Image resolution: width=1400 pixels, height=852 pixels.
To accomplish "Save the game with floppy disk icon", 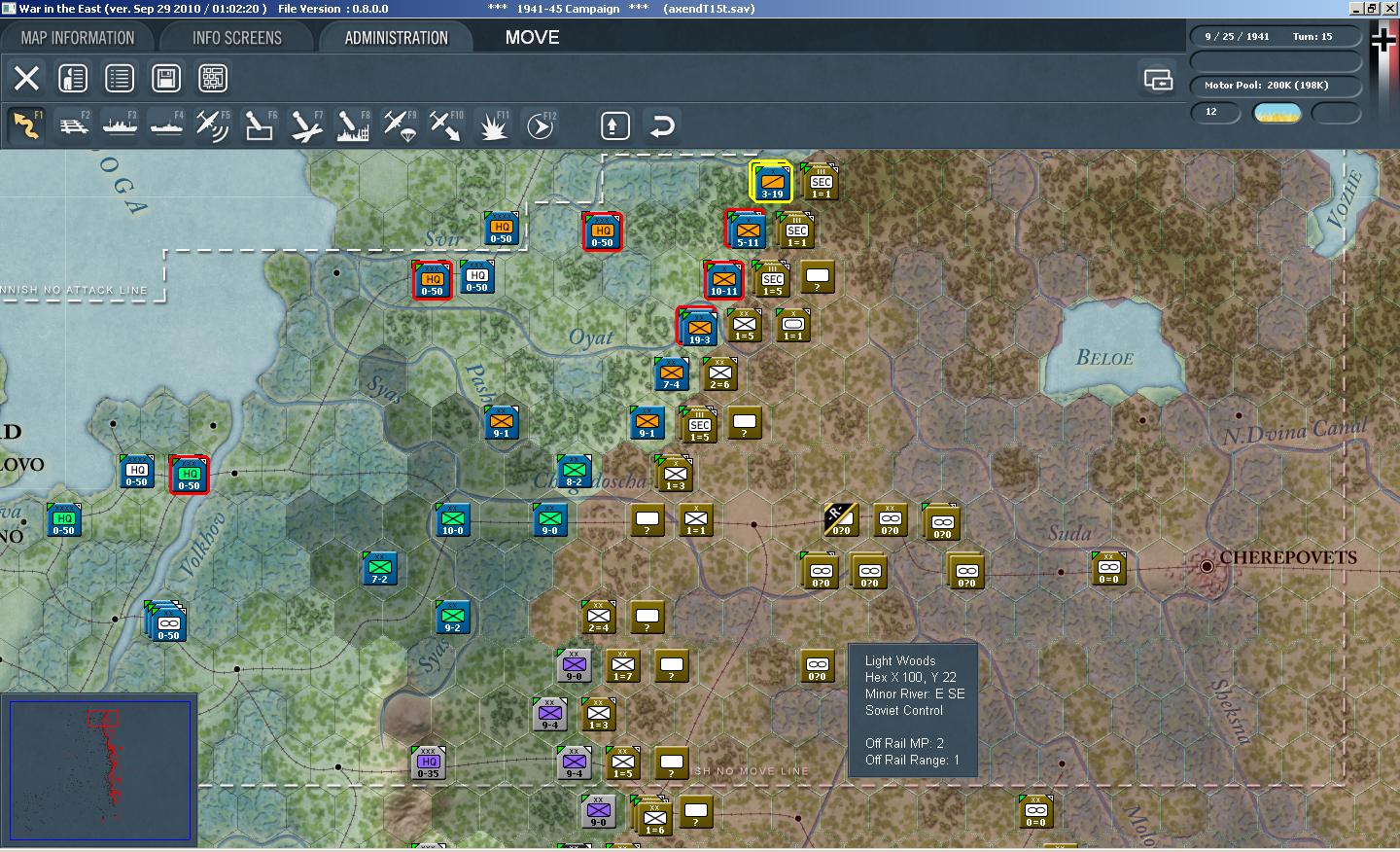I will (x=166, y=78).
